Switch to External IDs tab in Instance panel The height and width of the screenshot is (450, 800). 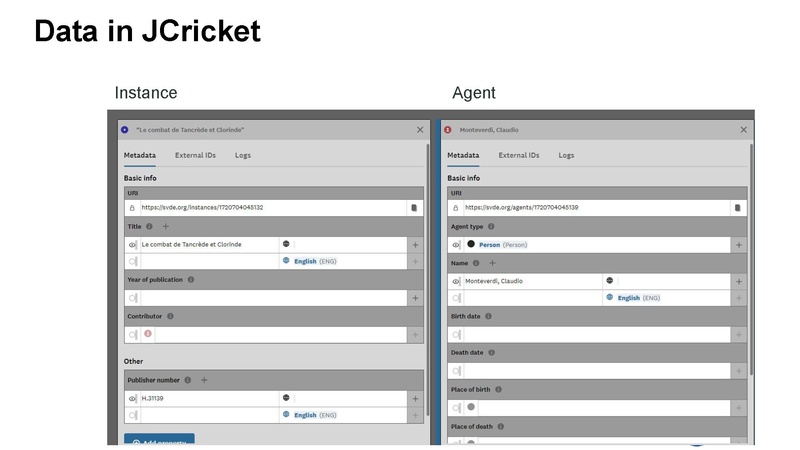pos(195,155)
